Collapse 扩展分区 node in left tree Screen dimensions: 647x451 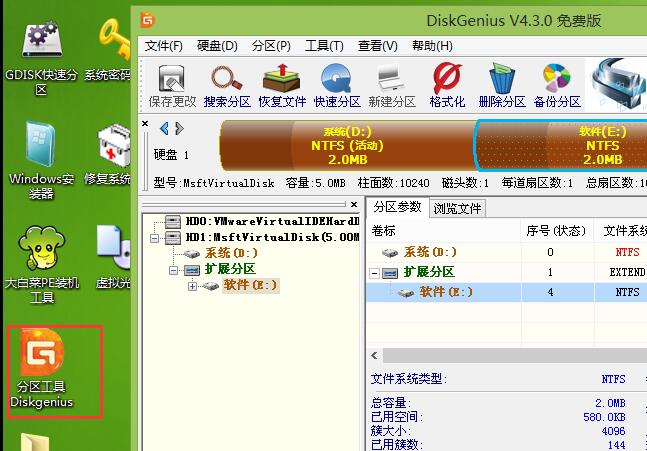[174, 270]
